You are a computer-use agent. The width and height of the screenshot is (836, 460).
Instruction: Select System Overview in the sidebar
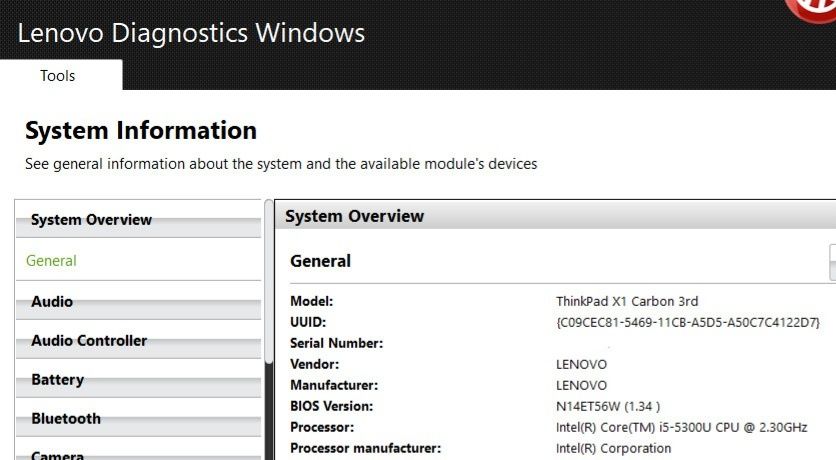click(139, 220)
